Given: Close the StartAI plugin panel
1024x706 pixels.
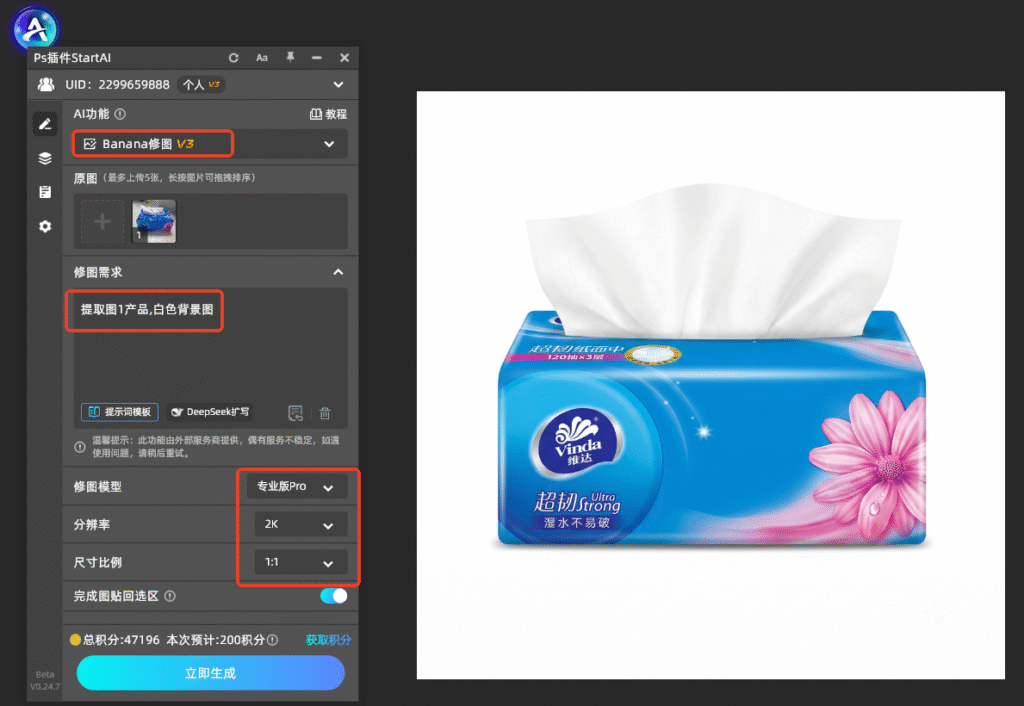Looking at the screenshot, I should [345, 57].
